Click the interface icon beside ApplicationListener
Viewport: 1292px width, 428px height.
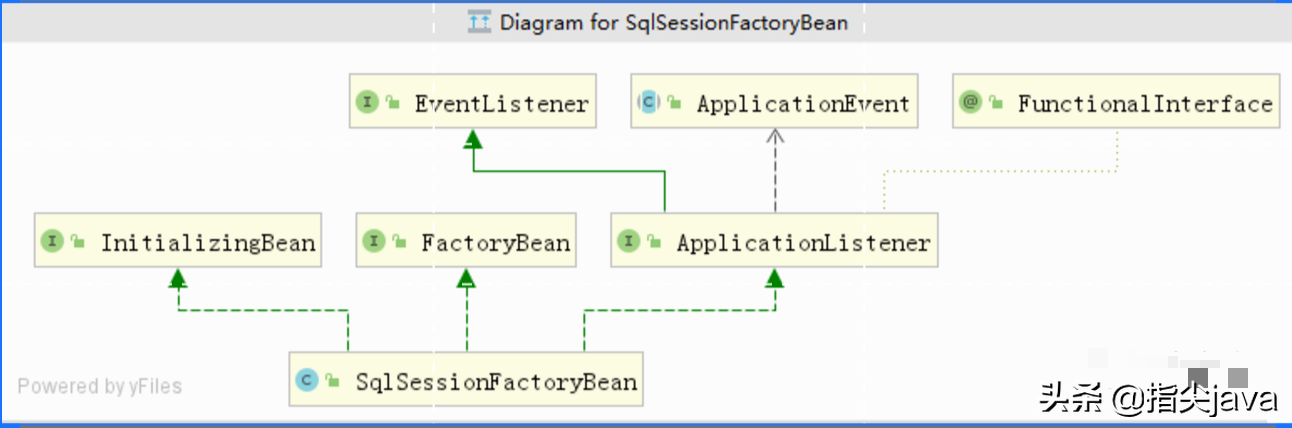pyautogui.click(x=629, y=241)
